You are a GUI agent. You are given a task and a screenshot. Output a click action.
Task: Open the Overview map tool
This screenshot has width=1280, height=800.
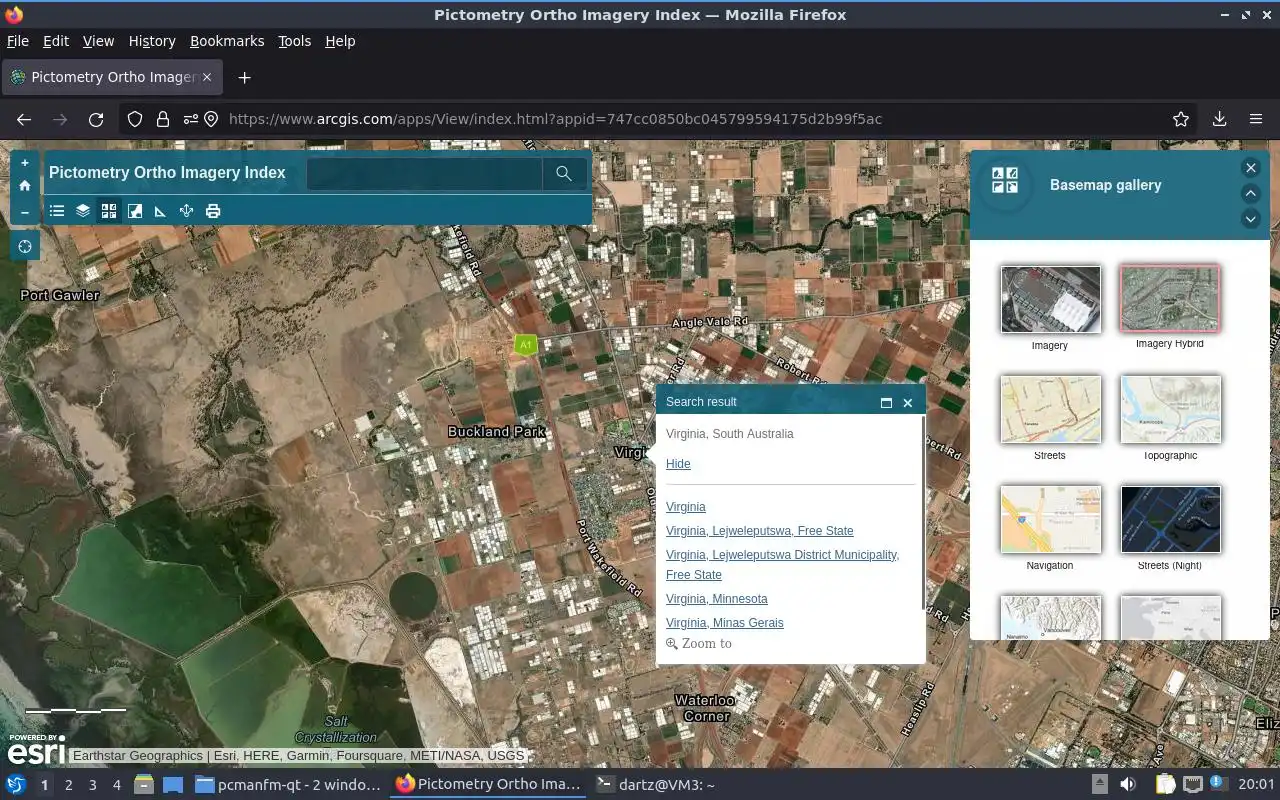135,211
